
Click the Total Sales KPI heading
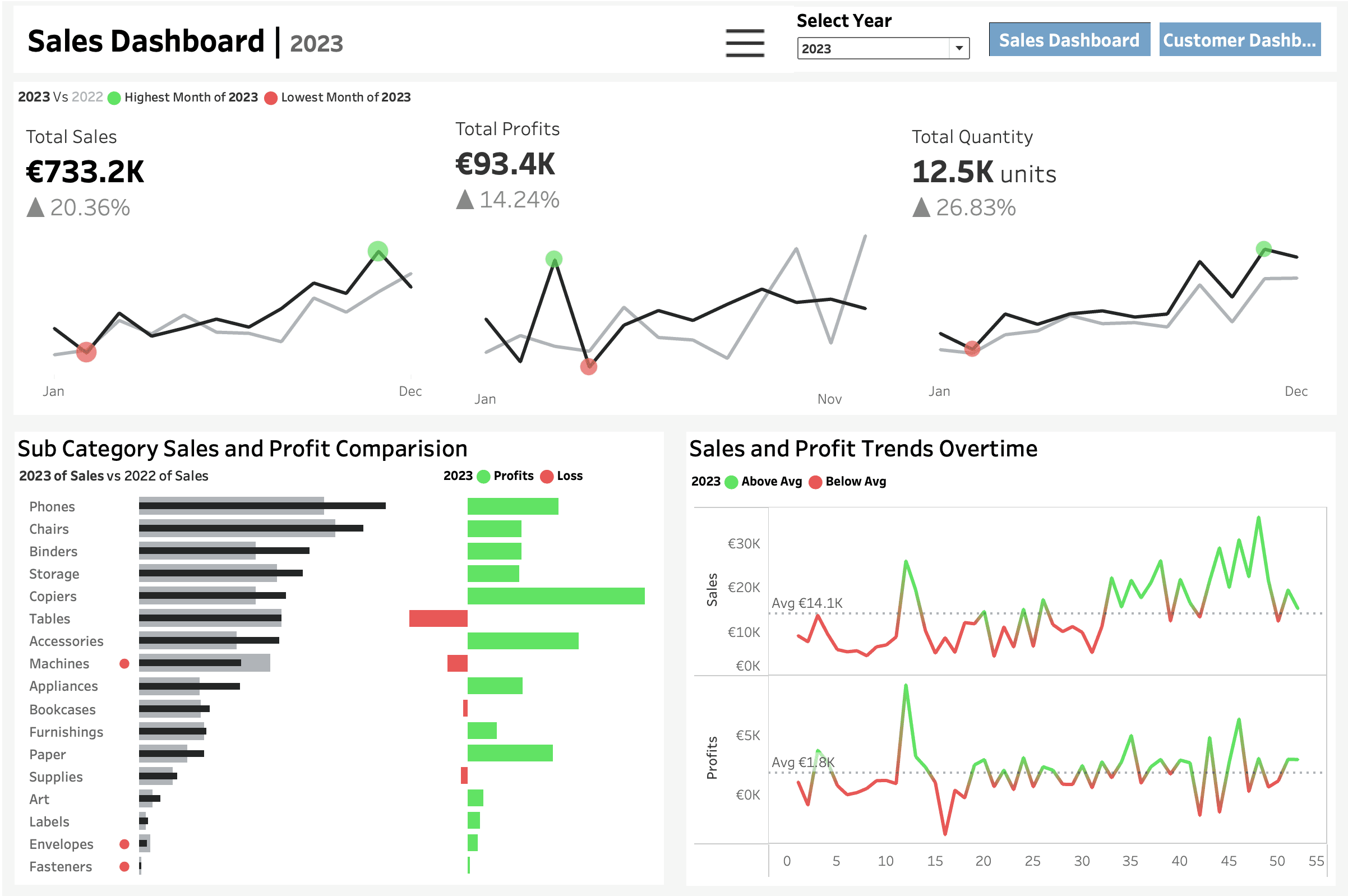pyautogui.click(x=71, y=137)
